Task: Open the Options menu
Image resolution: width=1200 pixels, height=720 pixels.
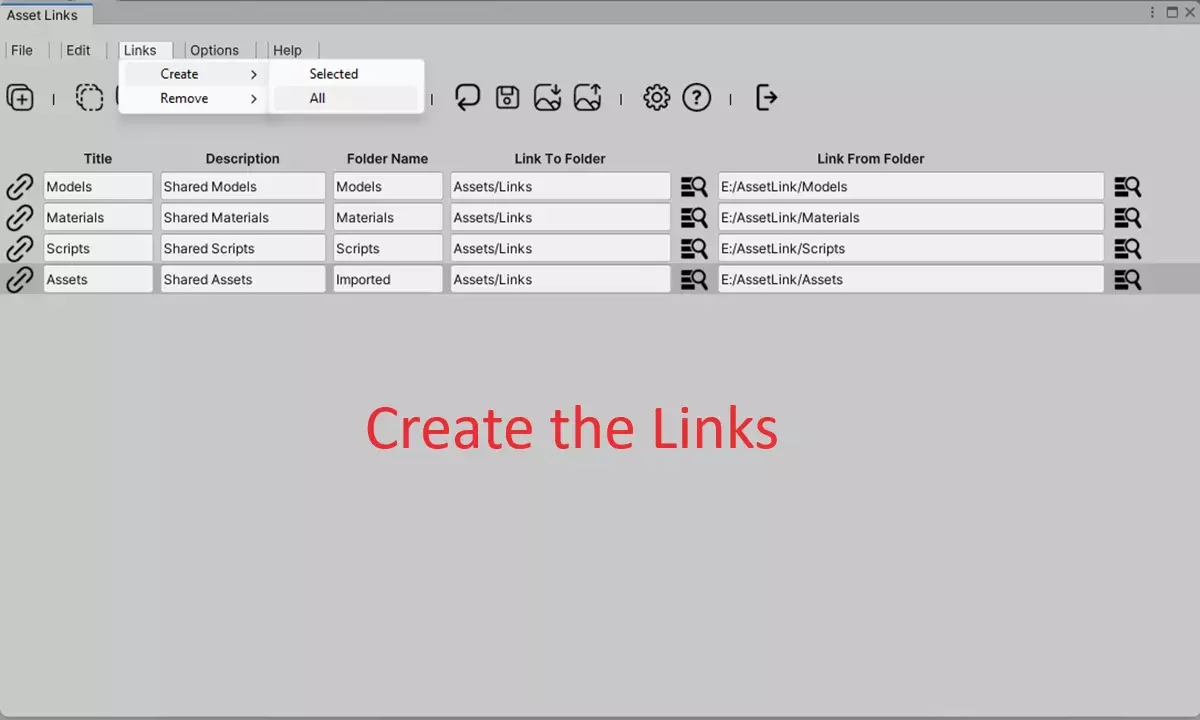Action: tap(214, 50)
